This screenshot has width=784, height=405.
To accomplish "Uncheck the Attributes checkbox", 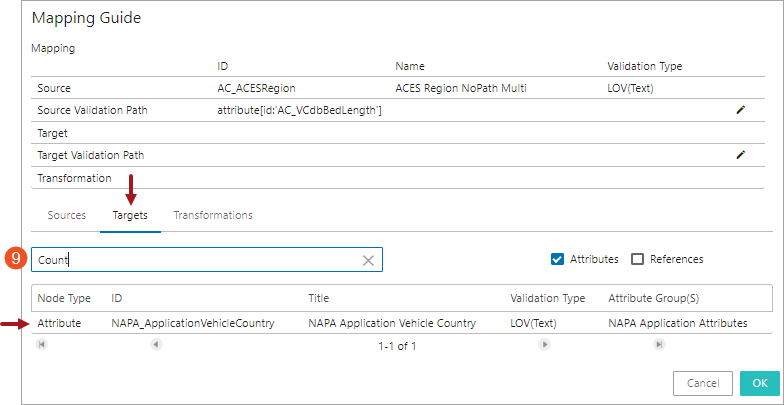I will point(558,259).
